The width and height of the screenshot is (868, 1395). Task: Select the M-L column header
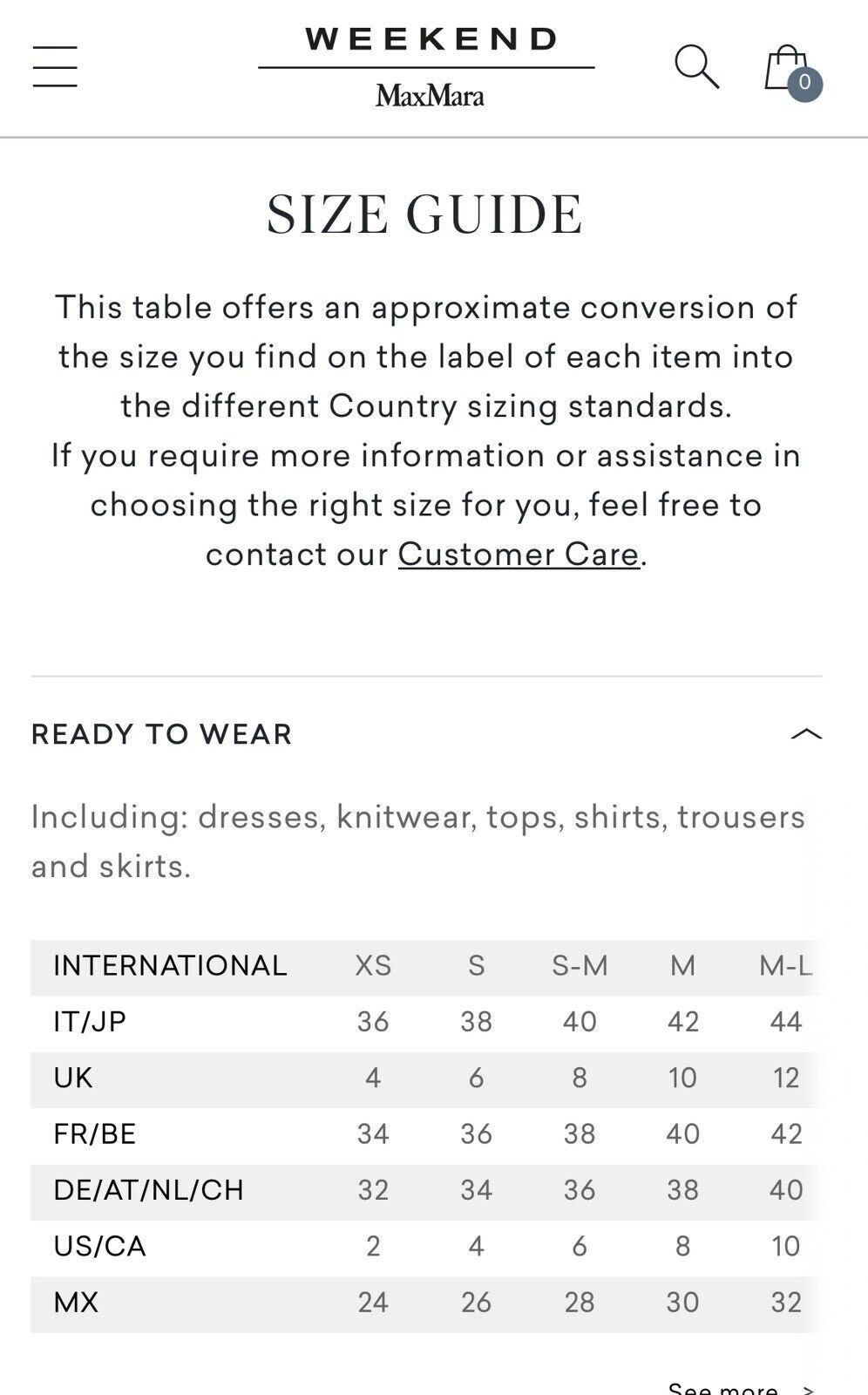click(786, 966)
